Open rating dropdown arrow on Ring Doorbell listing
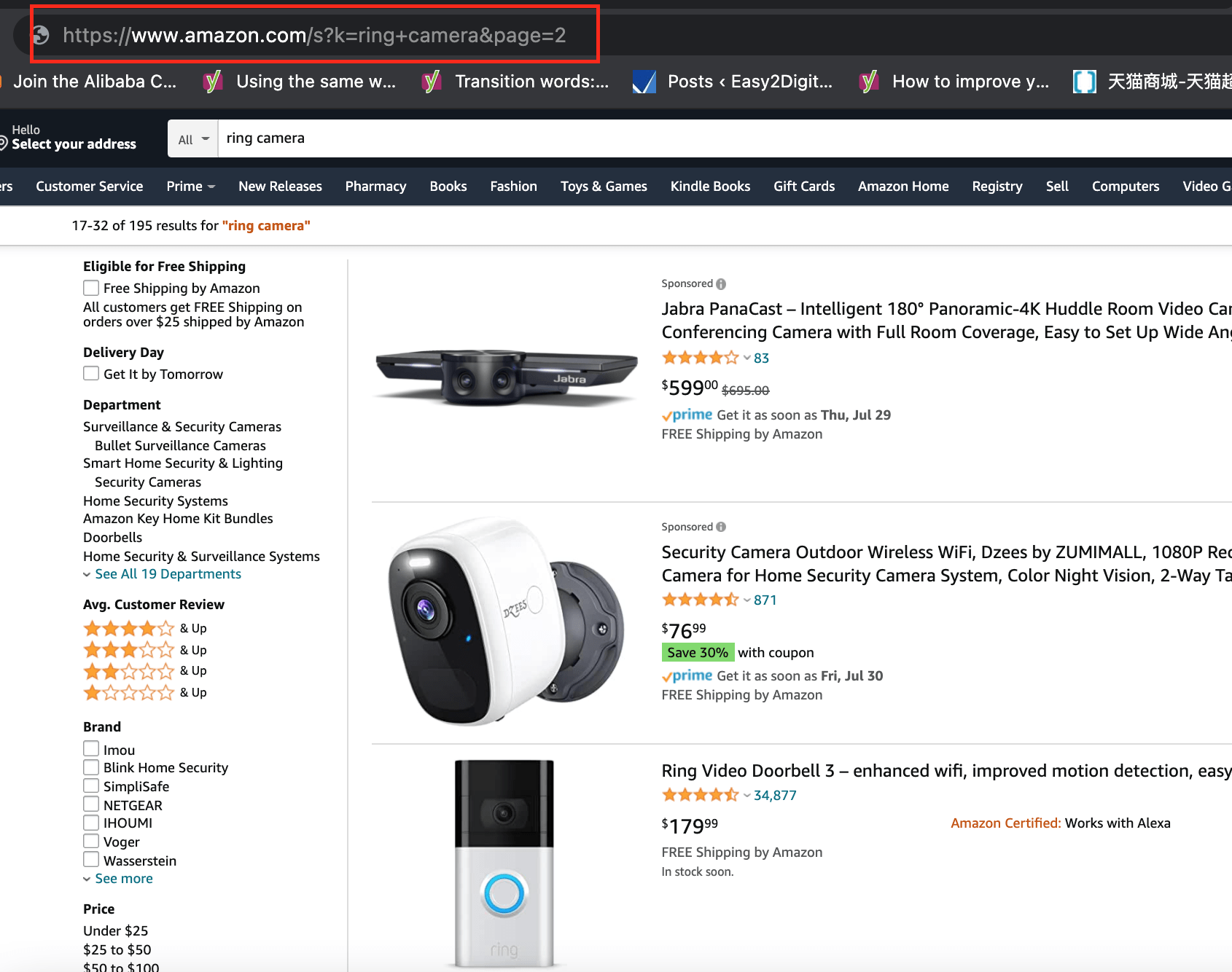Image resolution: width=1232 pixels, height=972 pixels. 747,795
